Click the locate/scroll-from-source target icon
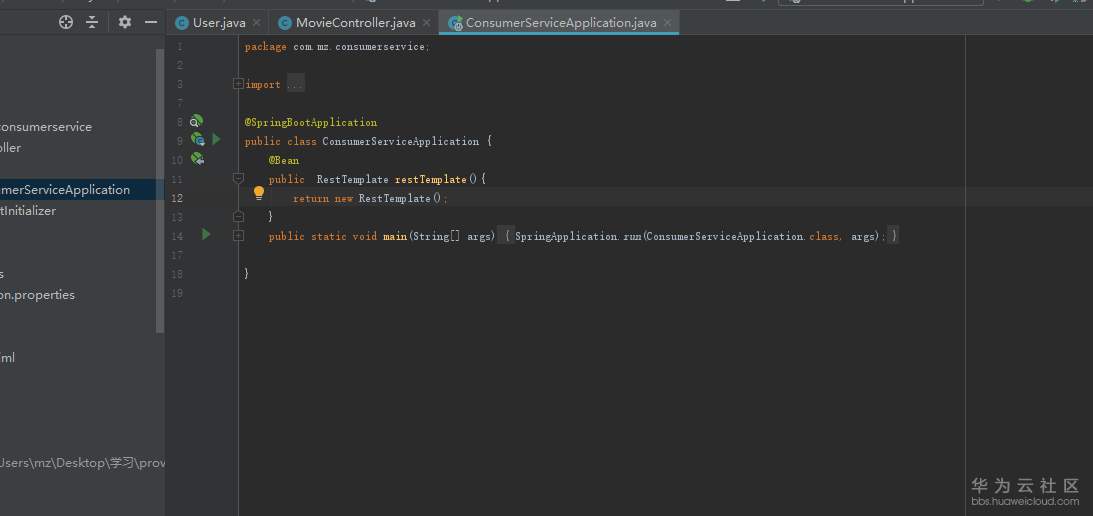Viewport: 1093px width, 516px height. click(66, 22)
